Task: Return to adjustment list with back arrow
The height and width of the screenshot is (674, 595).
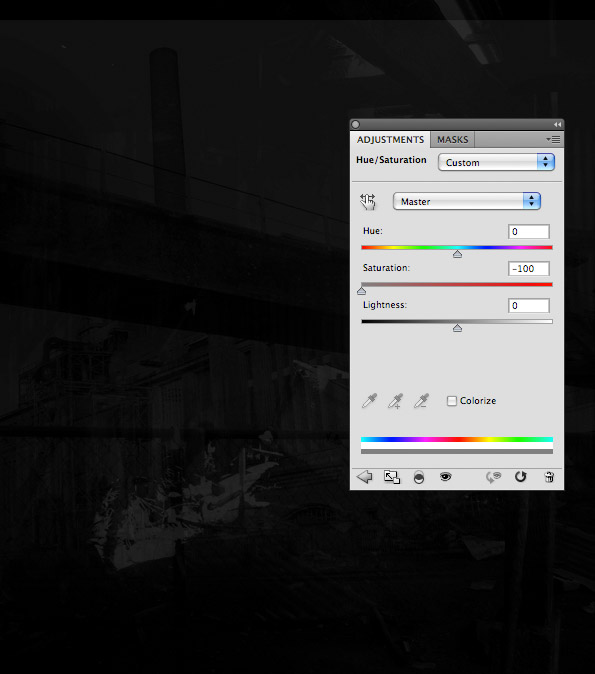Action: point(365,477)
